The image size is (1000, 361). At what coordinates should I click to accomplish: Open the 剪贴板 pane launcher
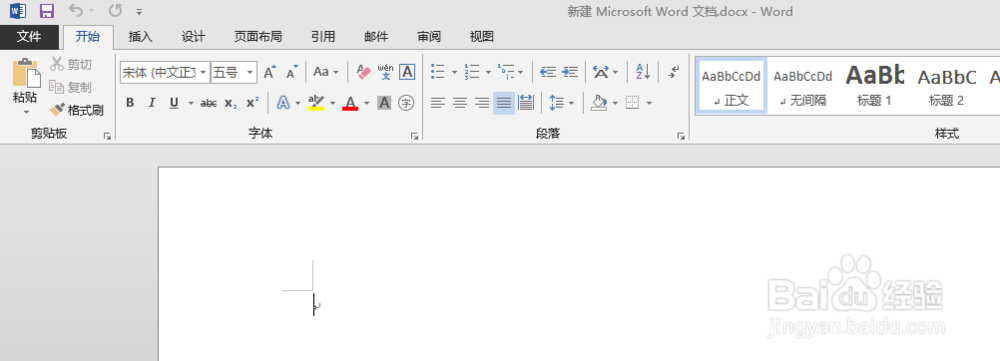[x=107, y=136]
